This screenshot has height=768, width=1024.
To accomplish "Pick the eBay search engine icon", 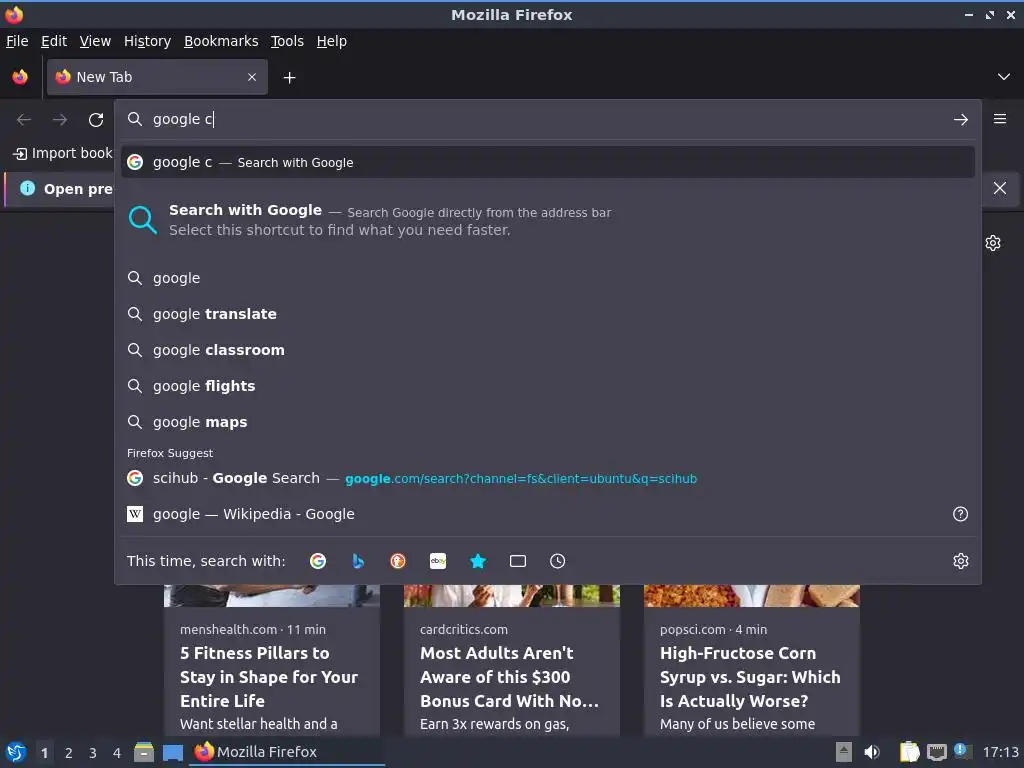I will click(x=438, y=561).
